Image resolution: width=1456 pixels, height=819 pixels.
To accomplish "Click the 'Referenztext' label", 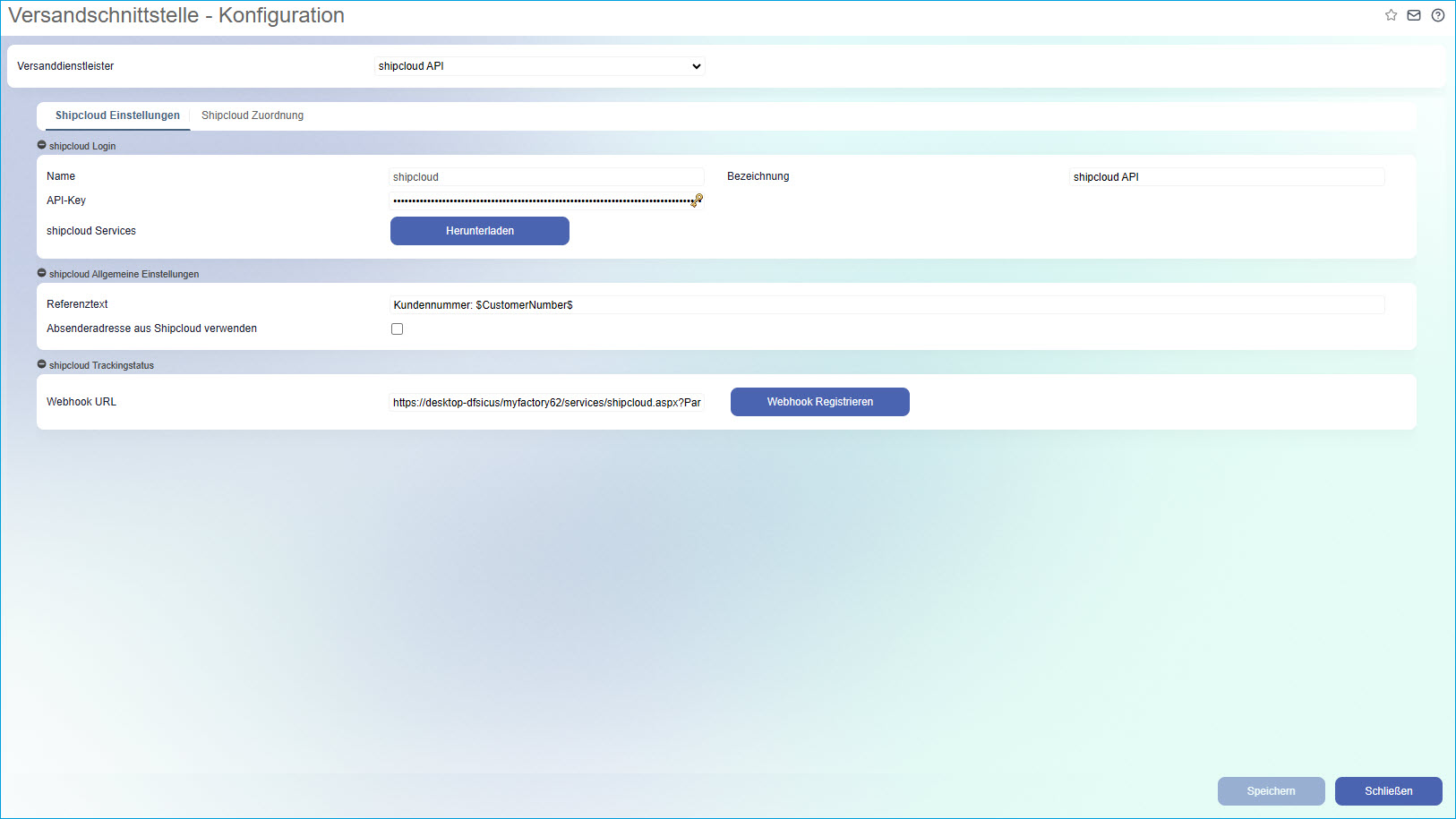I will [77, 304].
